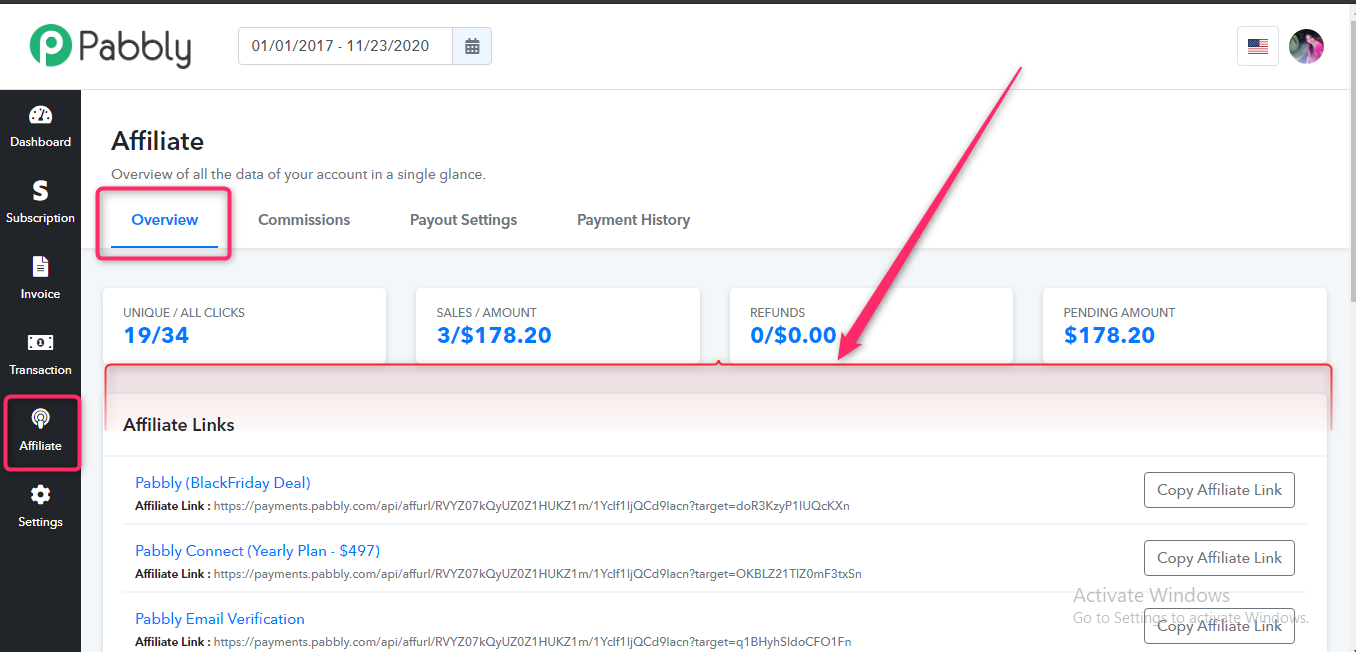Click the Affiliate Links section heading
Viewport: 1356px width, 652px height.
coord(179,425)
